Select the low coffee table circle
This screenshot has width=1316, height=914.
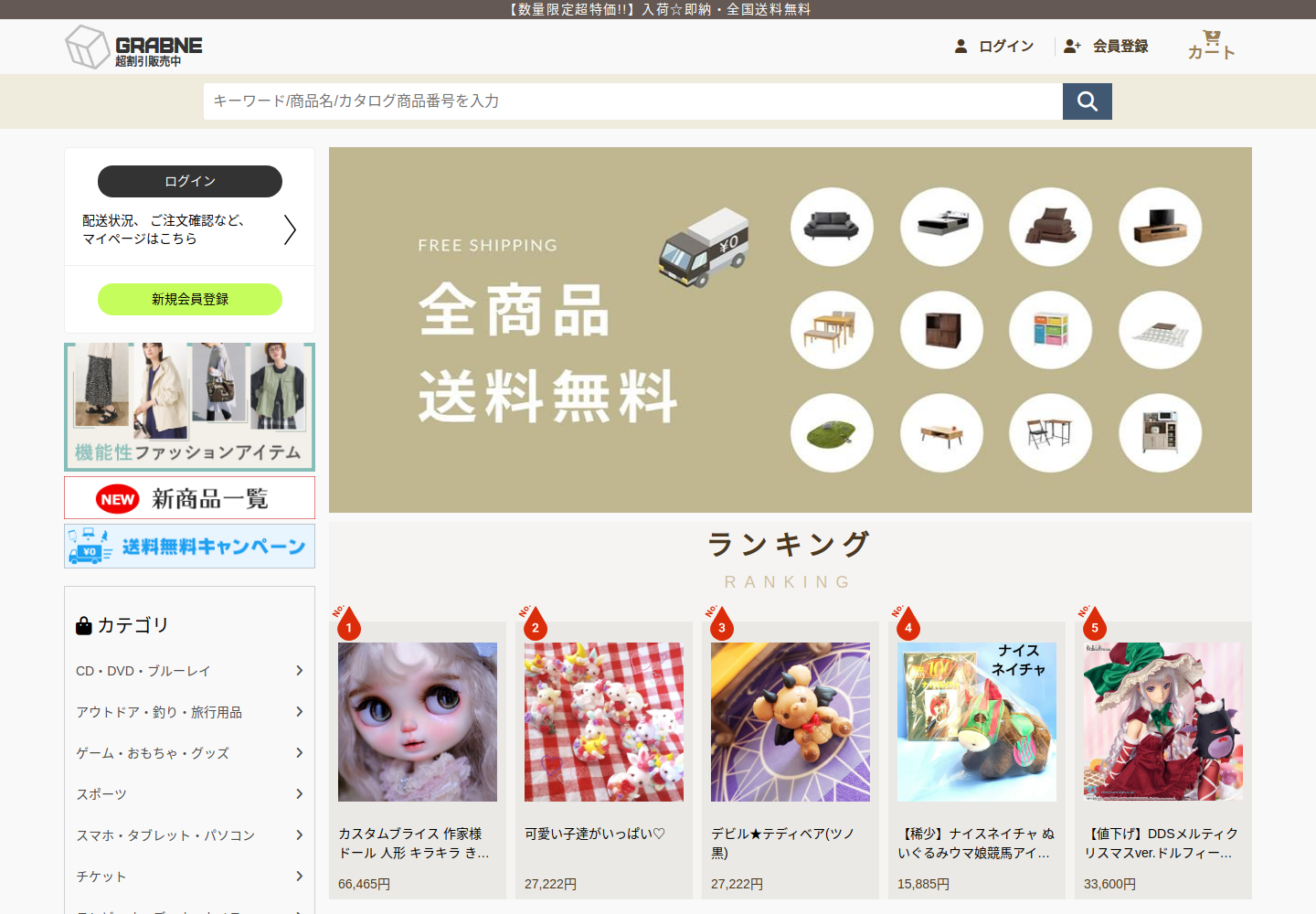point(941,433)
